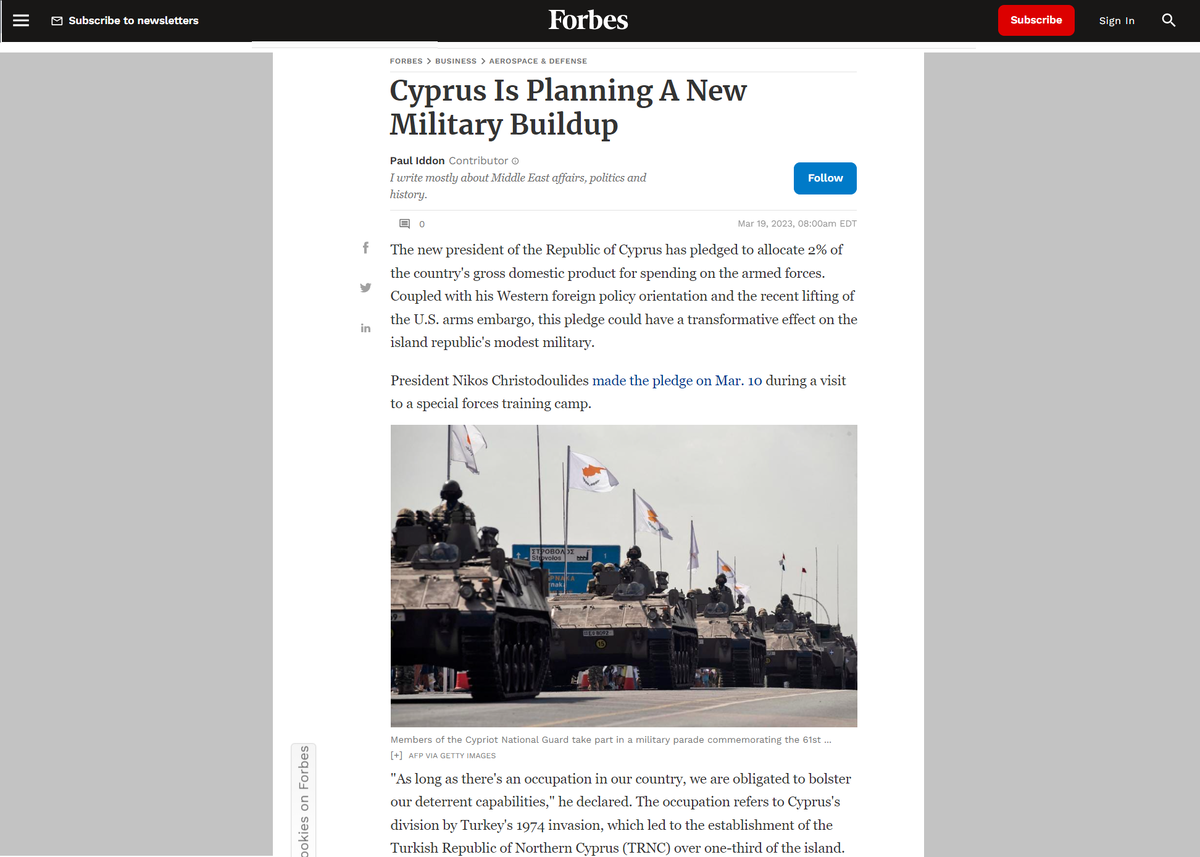1200x857 pixels.
Task: Open the Sign In link
Action: (x=1116, y=21)
